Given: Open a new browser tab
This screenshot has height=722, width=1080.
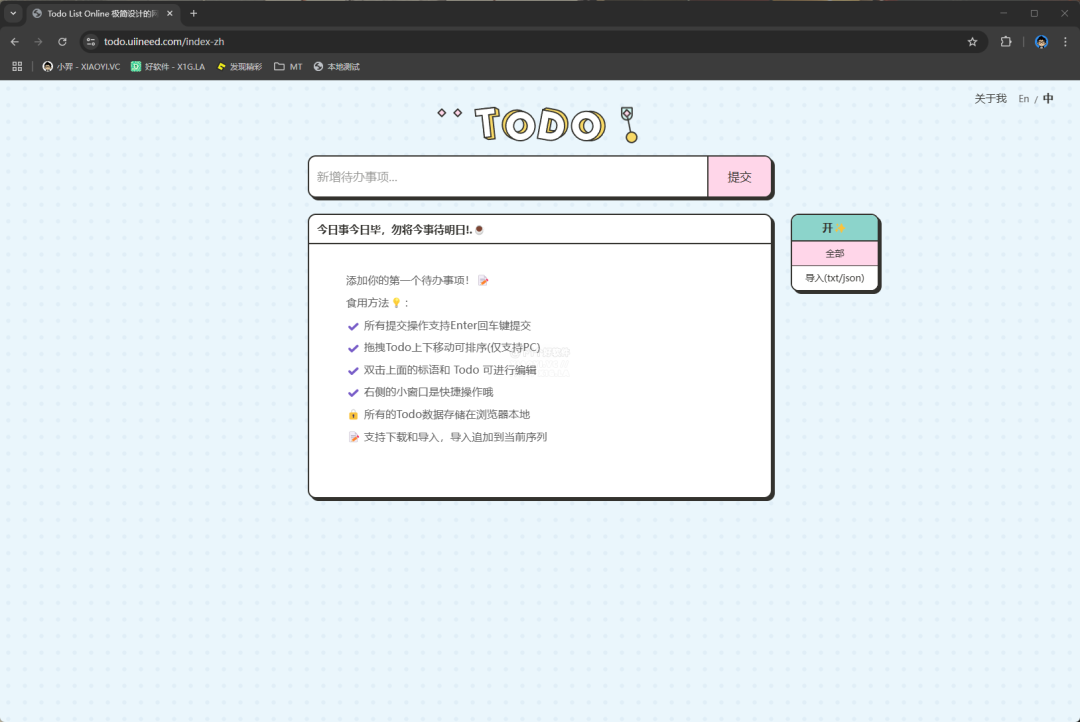Looking at the screenshot, I should pyautogui.click(x=193, y=13).
